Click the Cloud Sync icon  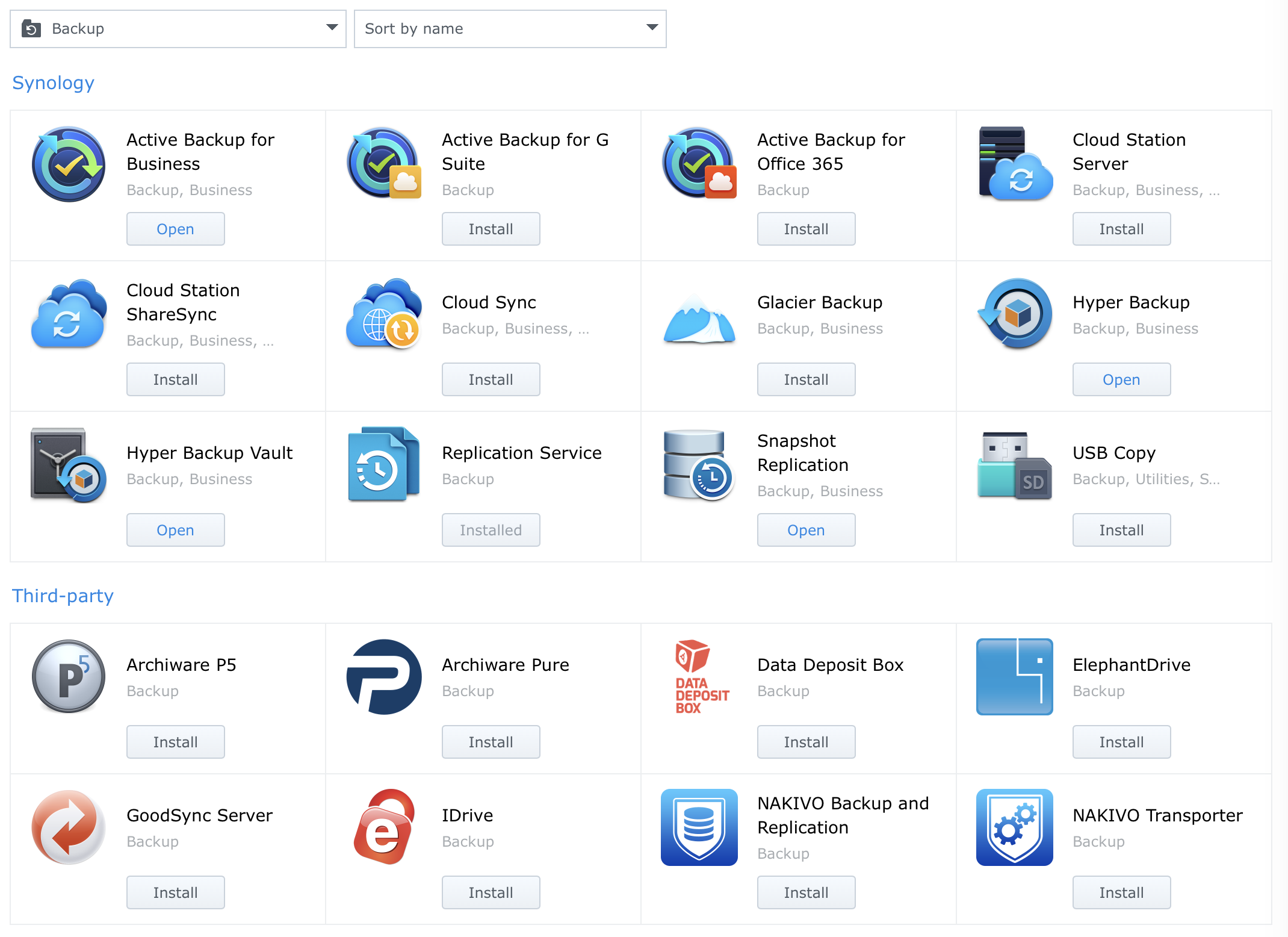(x=384, y=314)
